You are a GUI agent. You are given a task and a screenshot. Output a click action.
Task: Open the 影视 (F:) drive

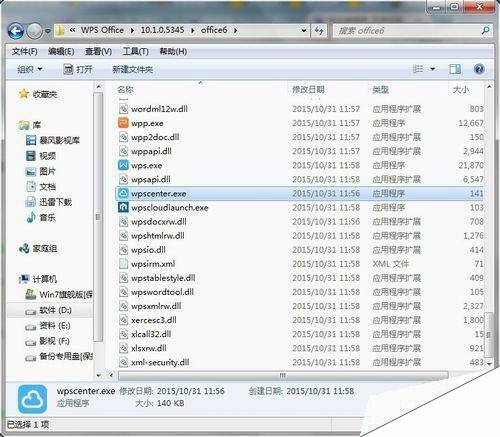tap(54, 341)
